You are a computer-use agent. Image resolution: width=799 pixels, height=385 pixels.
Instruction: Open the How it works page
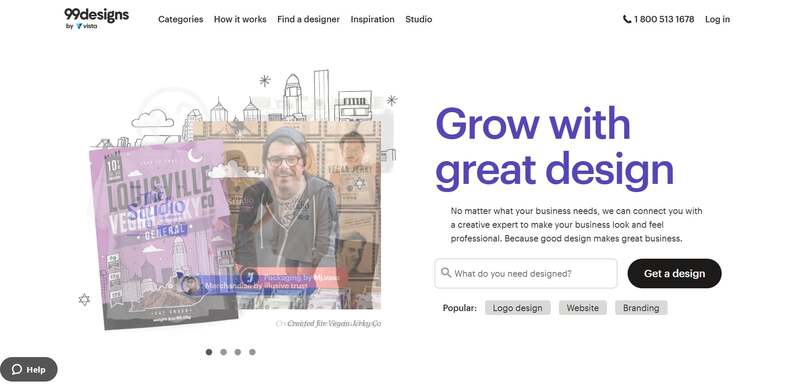coord(240,19)
